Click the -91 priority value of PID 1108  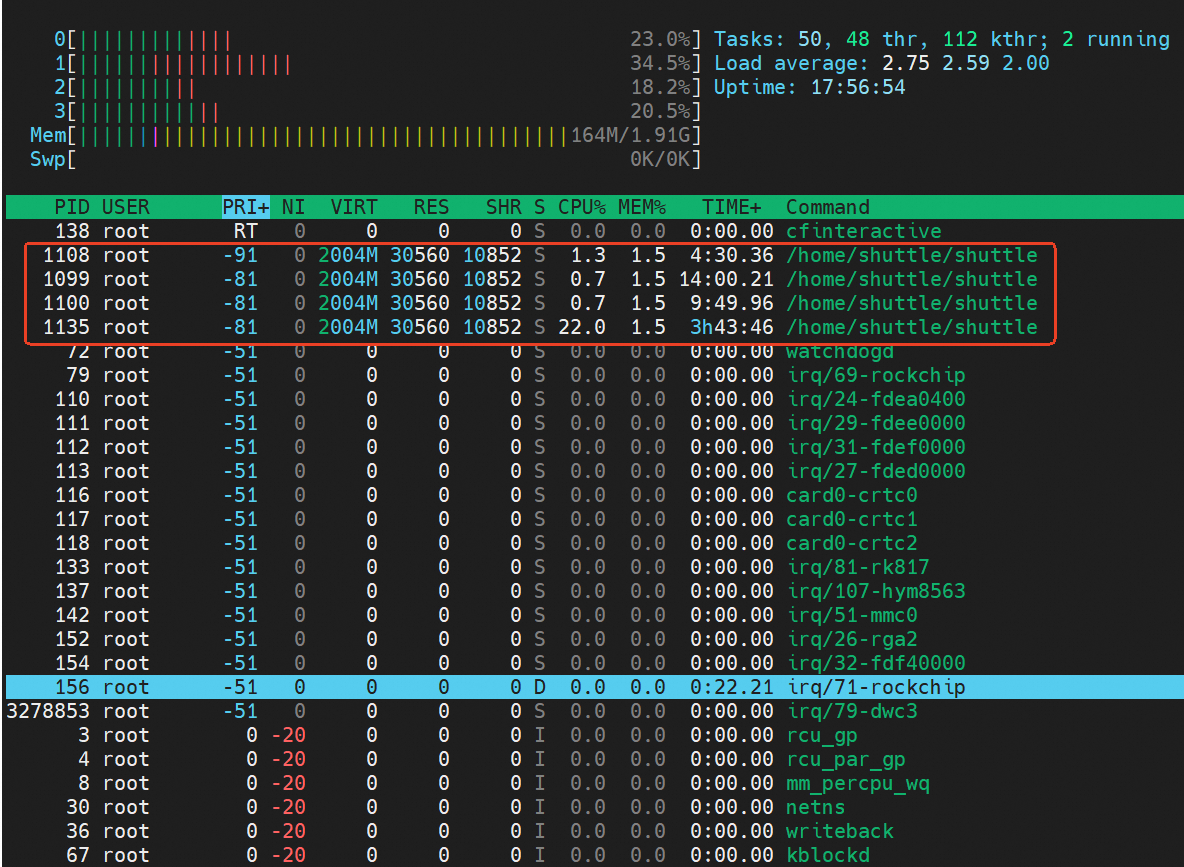240,255
